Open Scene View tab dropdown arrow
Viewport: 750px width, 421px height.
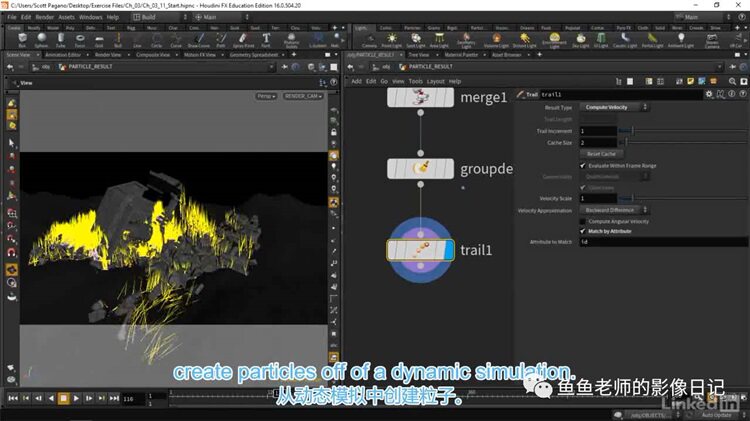click(36, 55)
